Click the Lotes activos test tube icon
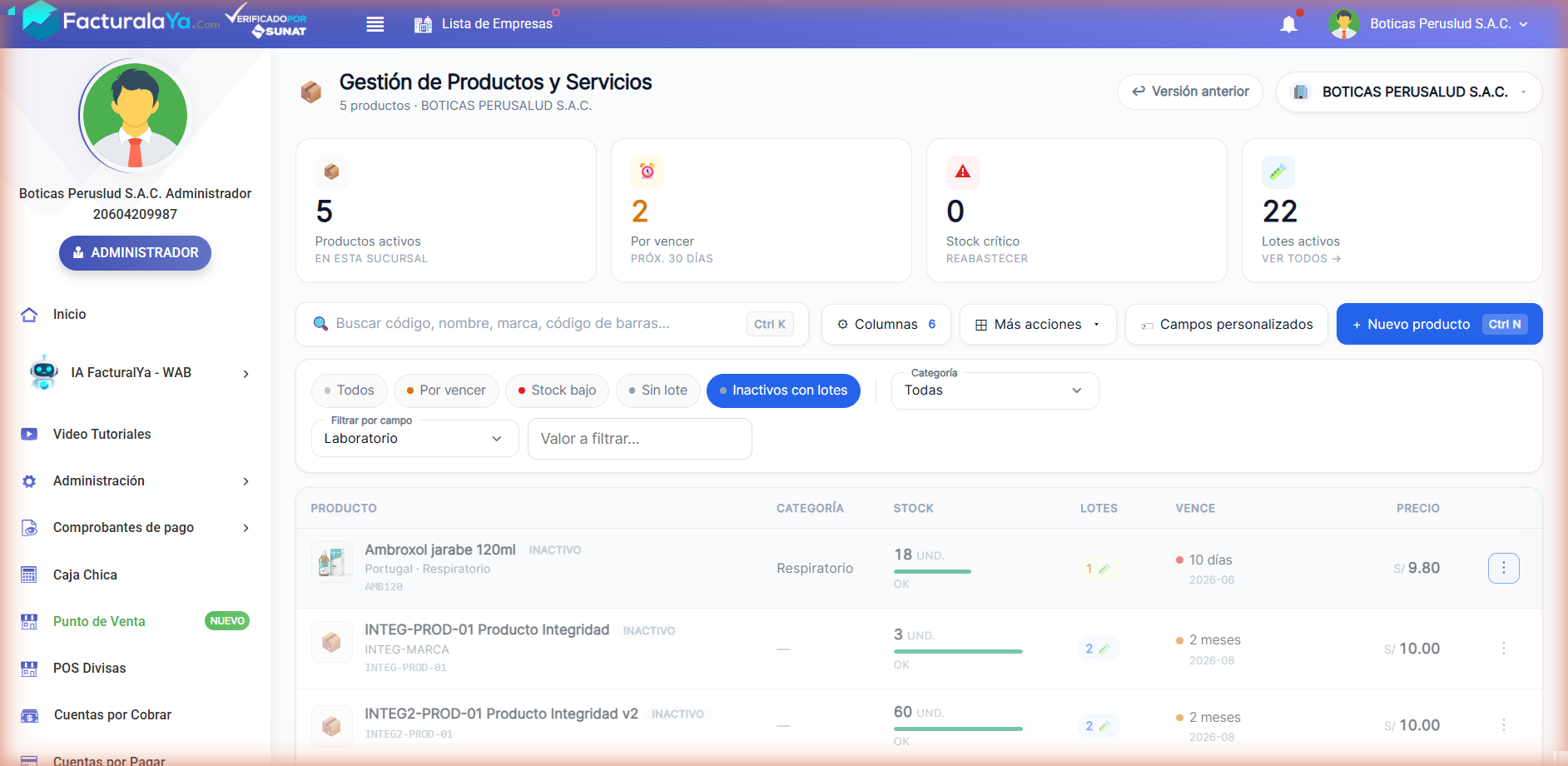 click(1278, 172)
